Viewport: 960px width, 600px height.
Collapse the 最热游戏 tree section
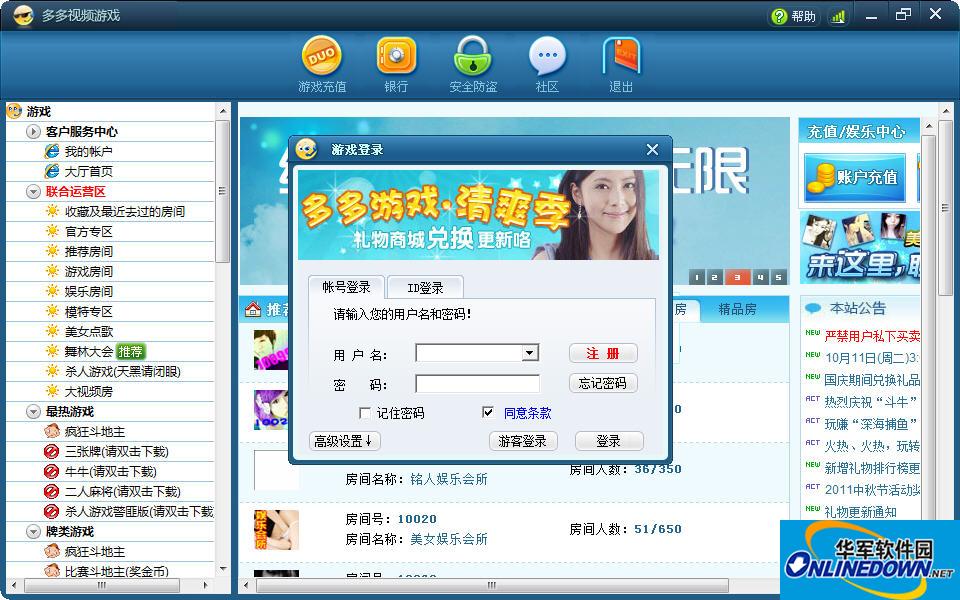click(x=33, y=411)
